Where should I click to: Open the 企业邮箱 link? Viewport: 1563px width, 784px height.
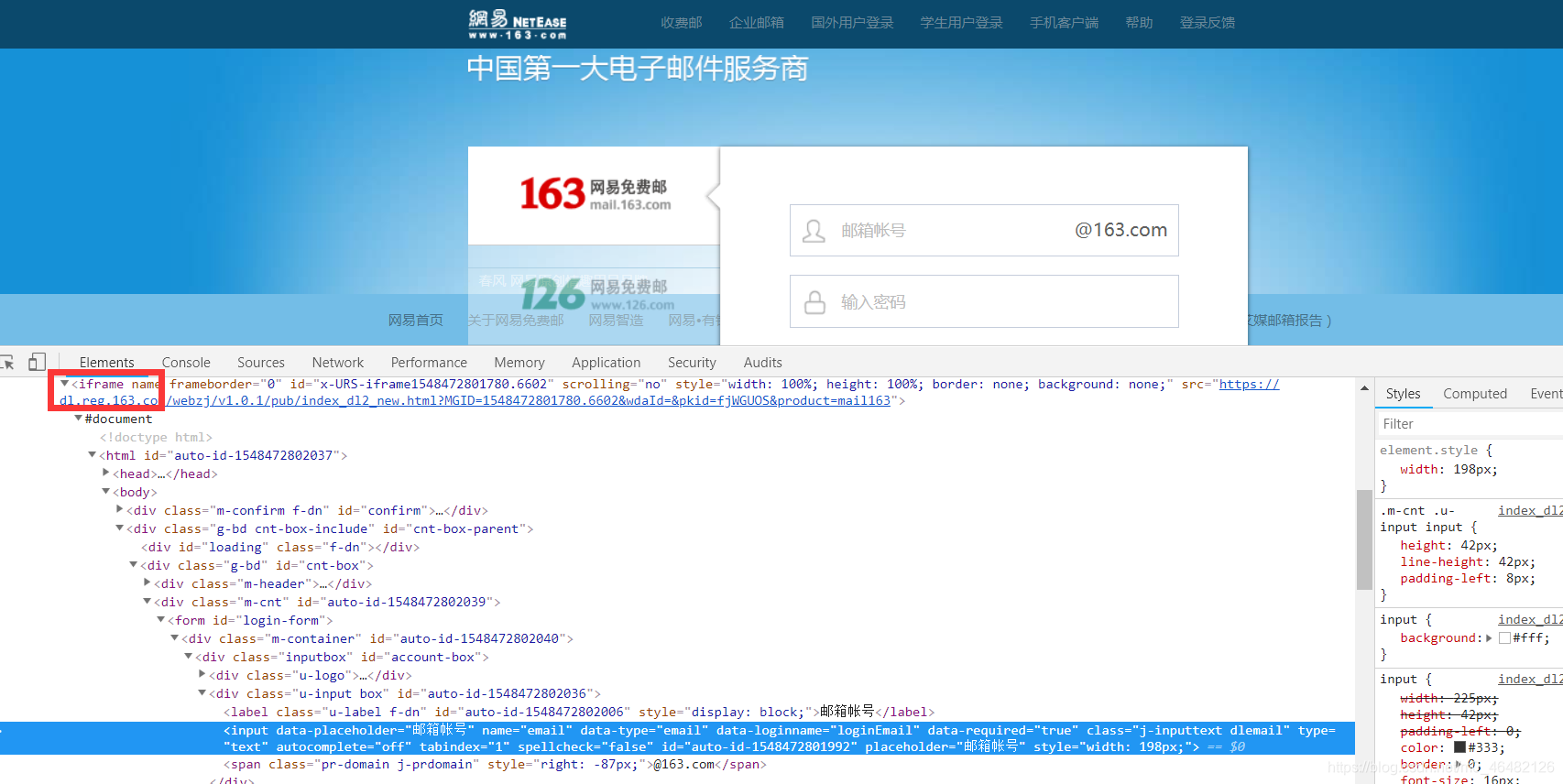[x=757, y=23]
